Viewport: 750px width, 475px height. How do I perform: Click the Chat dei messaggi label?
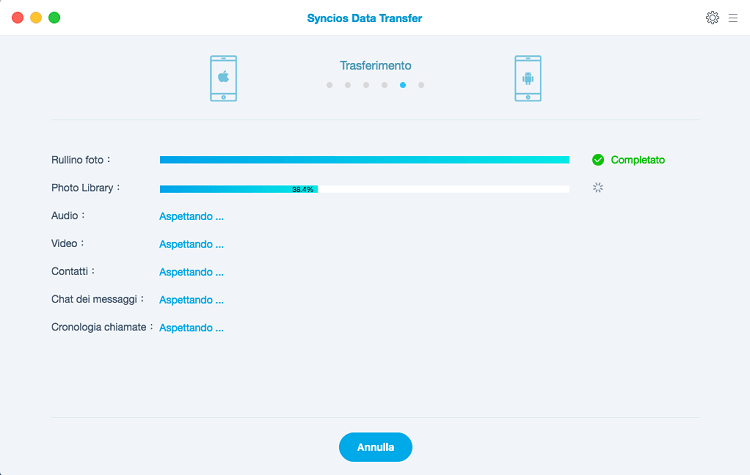point(97,299)
